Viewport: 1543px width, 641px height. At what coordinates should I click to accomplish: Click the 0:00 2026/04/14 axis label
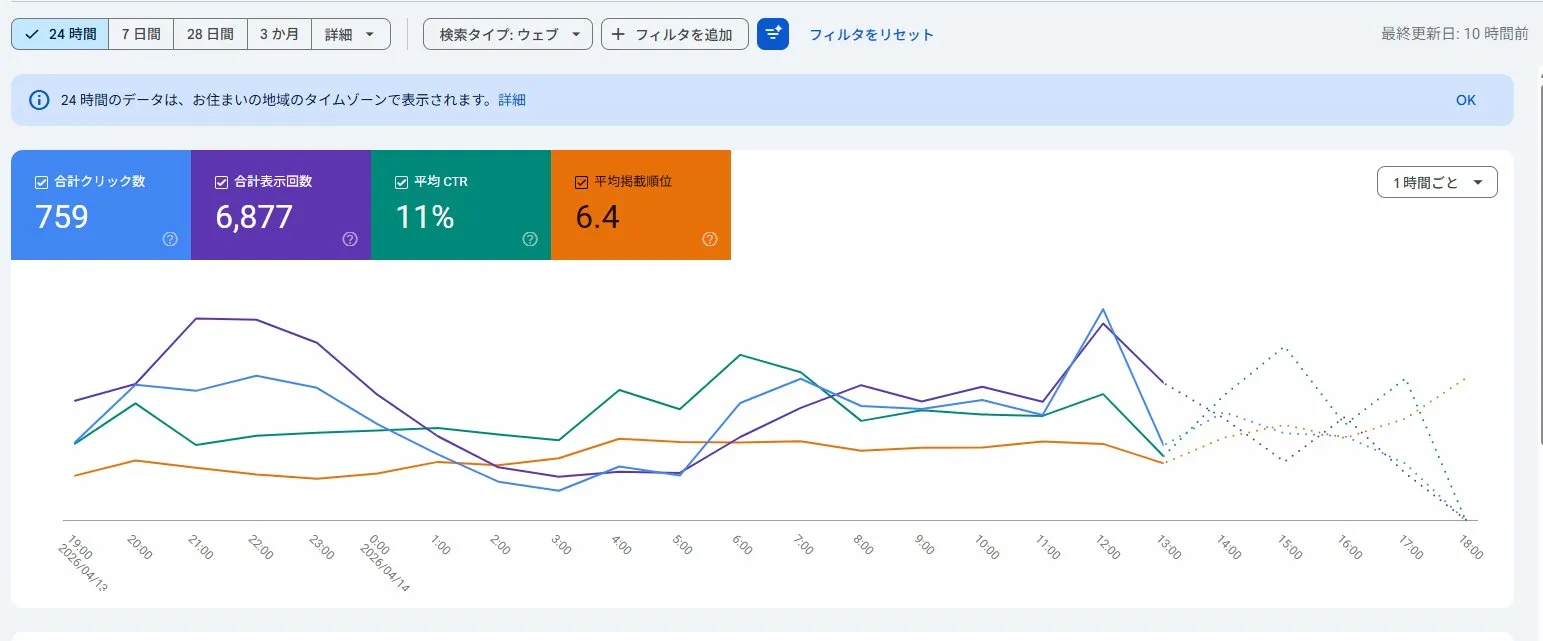click(x=386, y=564)
